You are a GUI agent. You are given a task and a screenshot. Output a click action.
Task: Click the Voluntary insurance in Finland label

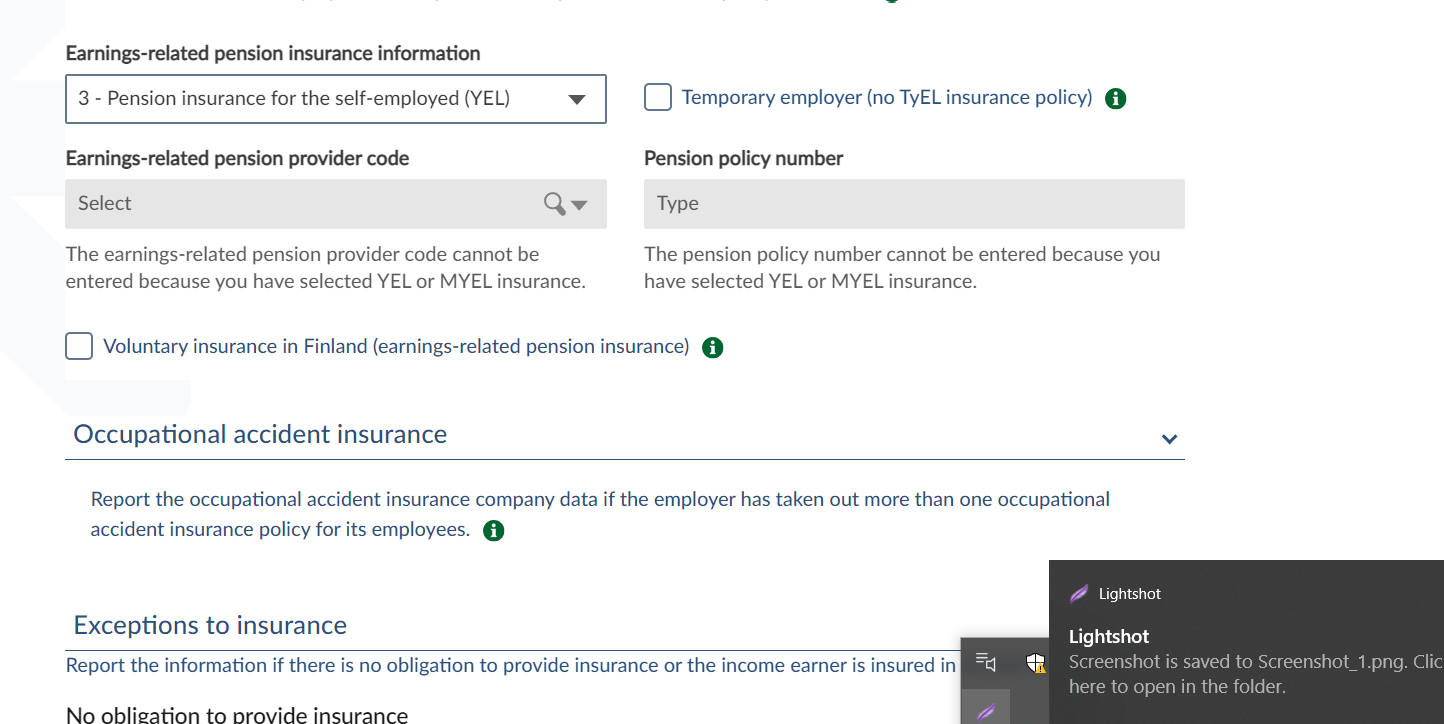pos(396,347)
